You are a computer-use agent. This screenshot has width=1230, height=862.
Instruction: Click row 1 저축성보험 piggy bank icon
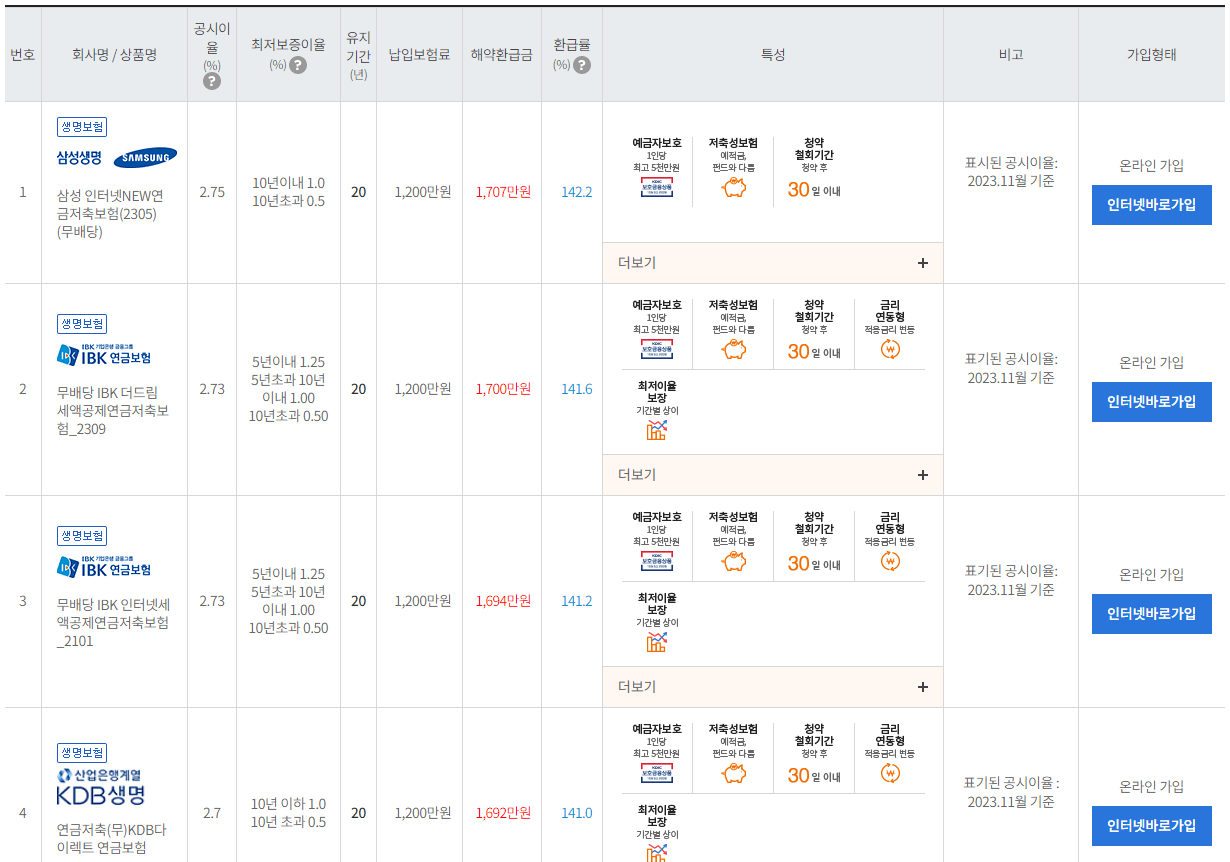pos(733,187)
